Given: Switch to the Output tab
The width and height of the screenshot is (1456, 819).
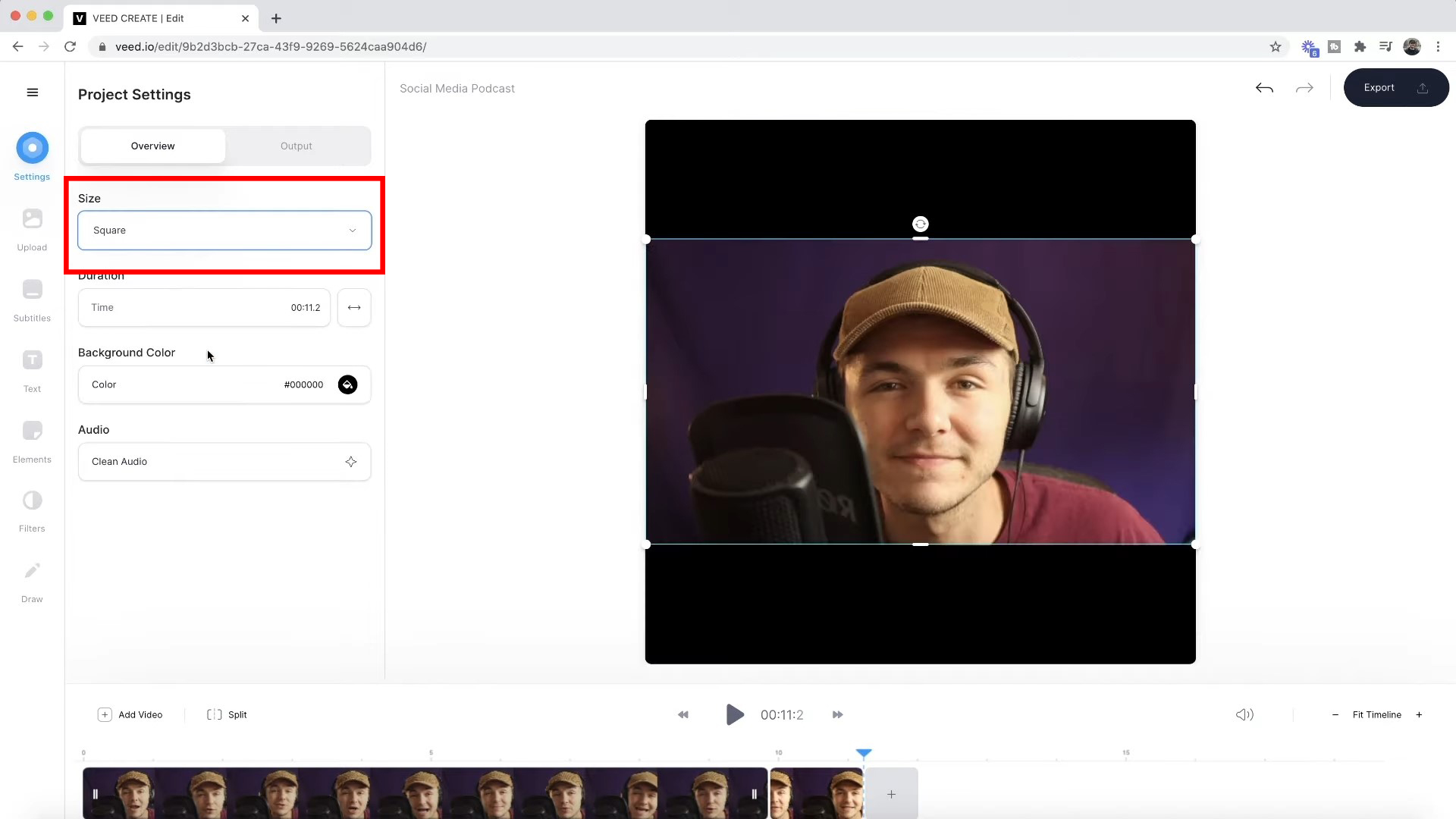Looking at the screenshot, I should (x=297, y=146).
